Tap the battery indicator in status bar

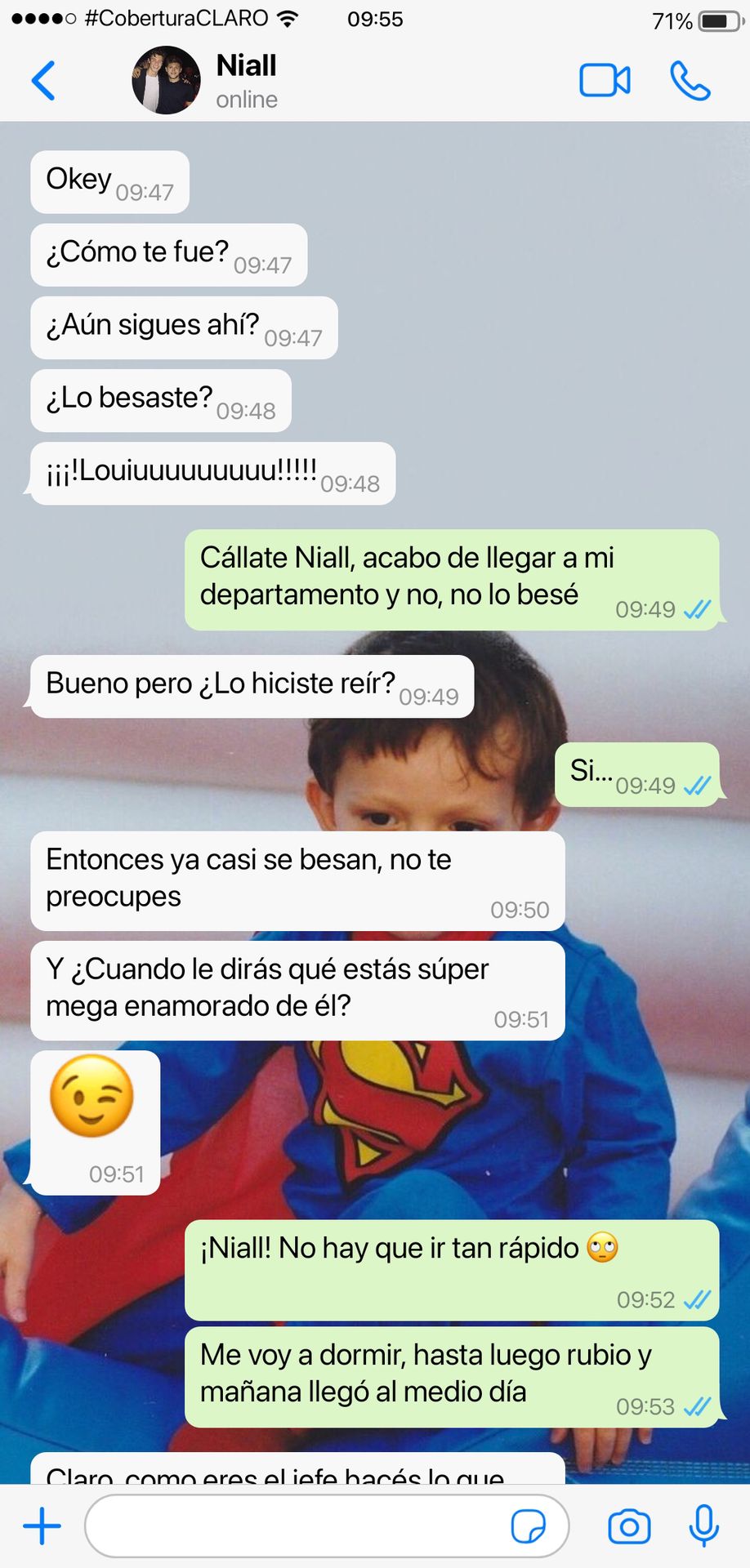point(719,20)
